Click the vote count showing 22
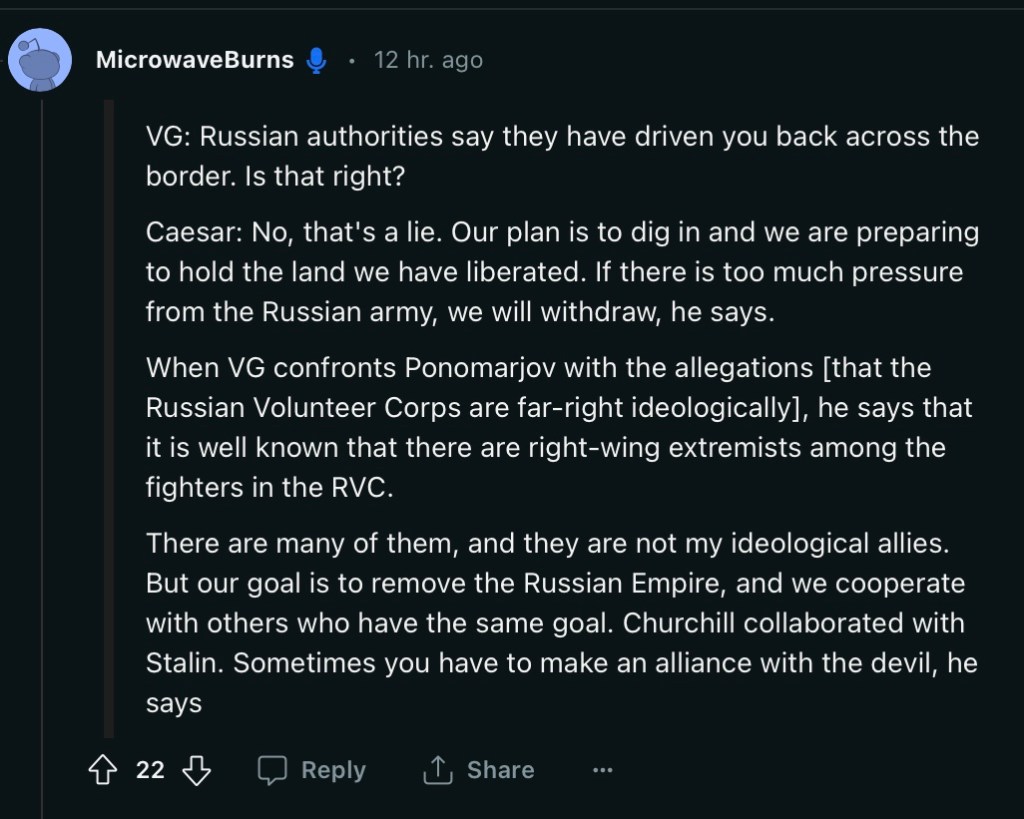 150,770
